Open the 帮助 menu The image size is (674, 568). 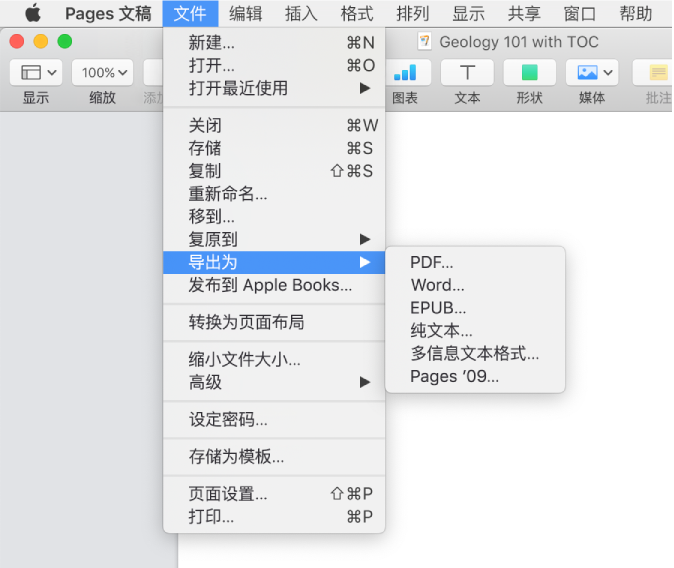tap(635, 14)
